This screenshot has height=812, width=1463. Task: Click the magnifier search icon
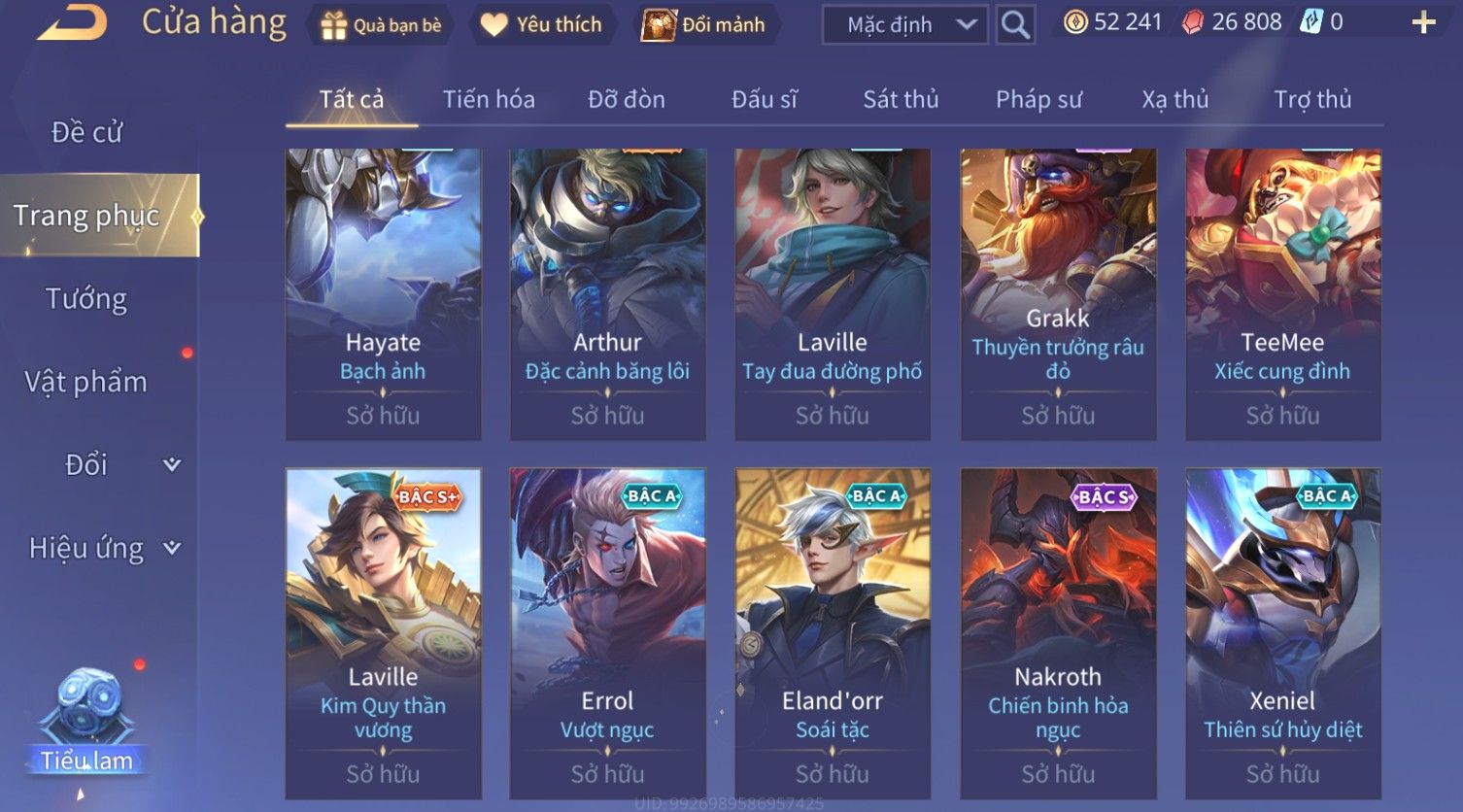[1015, 24]
